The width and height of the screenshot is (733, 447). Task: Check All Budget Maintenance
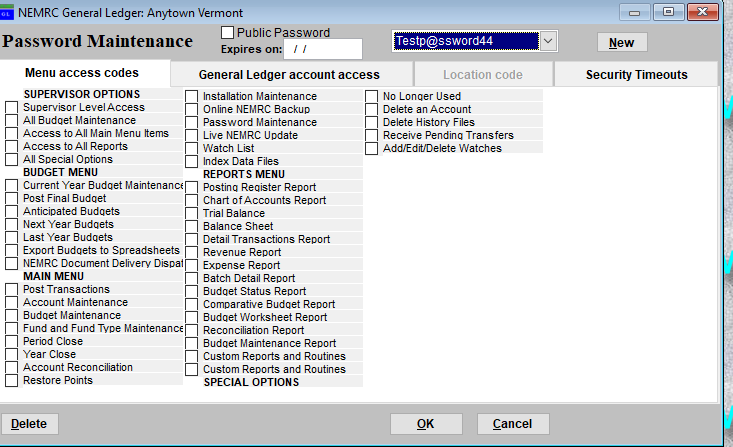pyautogui.click(x=12, y=120)
